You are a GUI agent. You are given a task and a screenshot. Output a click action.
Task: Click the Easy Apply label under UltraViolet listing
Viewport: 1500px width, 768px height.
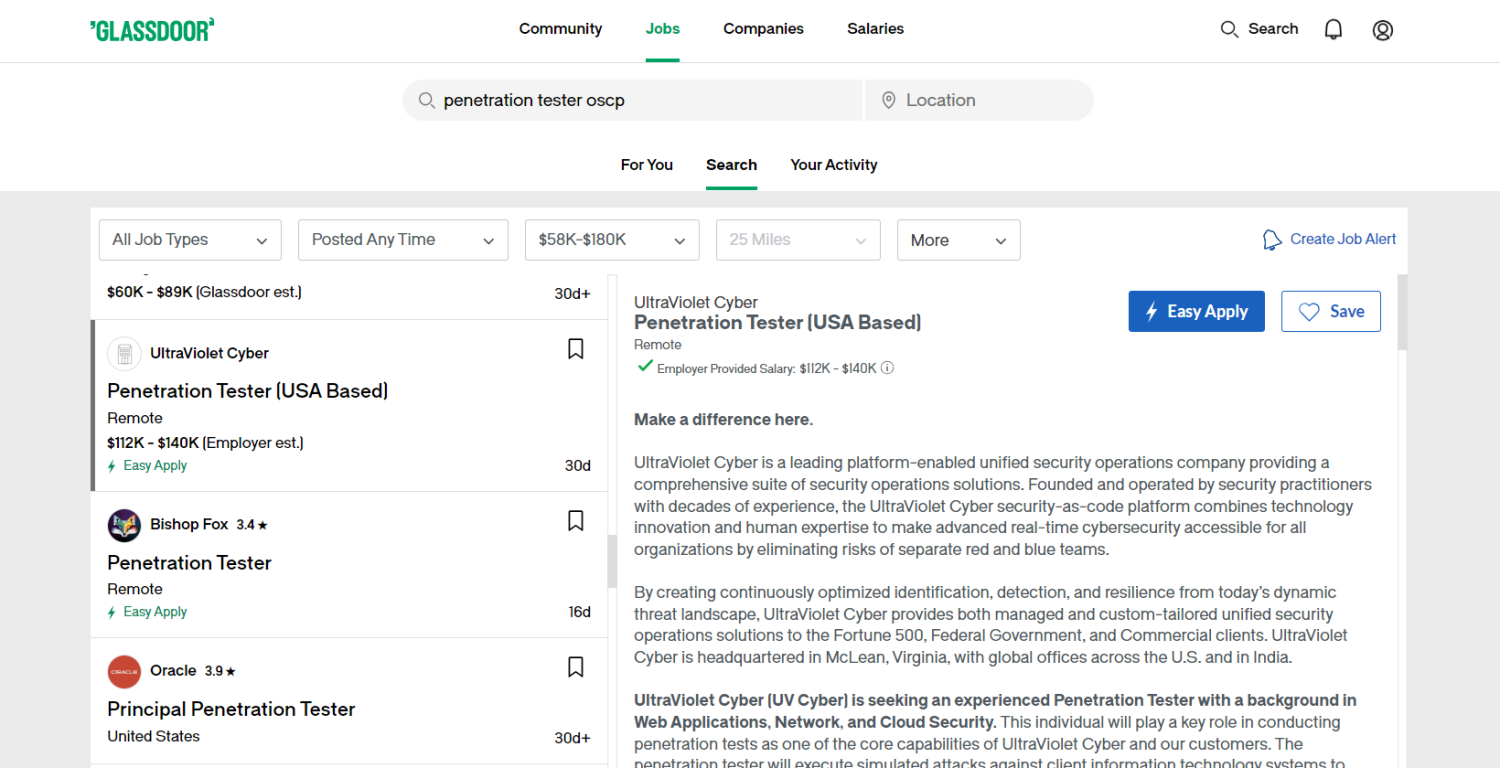click(x=155, y=466)
